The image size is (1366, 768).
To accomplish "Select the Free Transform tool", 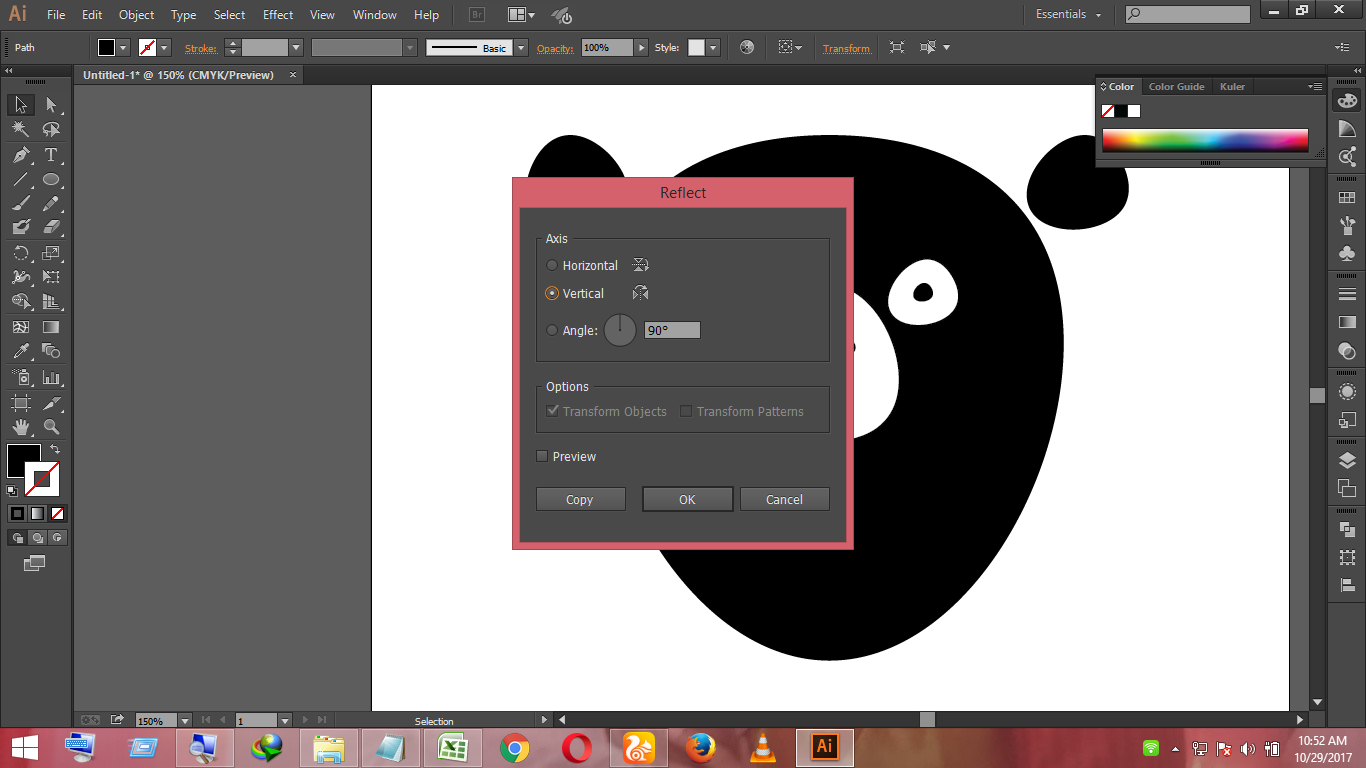I will 51,277.
